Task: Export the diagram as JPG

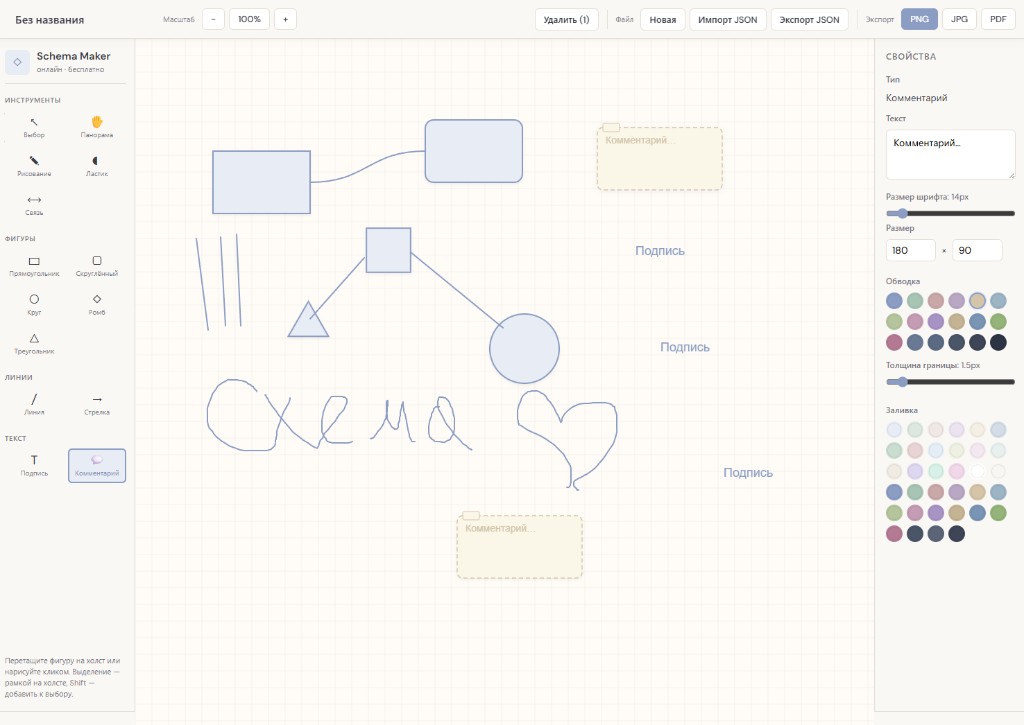Action: (x=959, y=19)
